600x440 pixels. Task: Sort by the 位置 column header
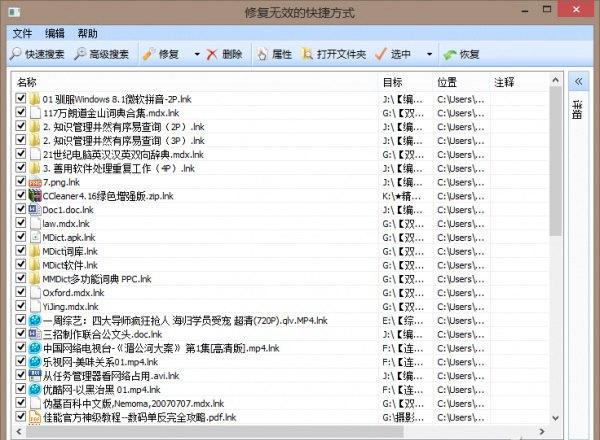coord(462,82)
